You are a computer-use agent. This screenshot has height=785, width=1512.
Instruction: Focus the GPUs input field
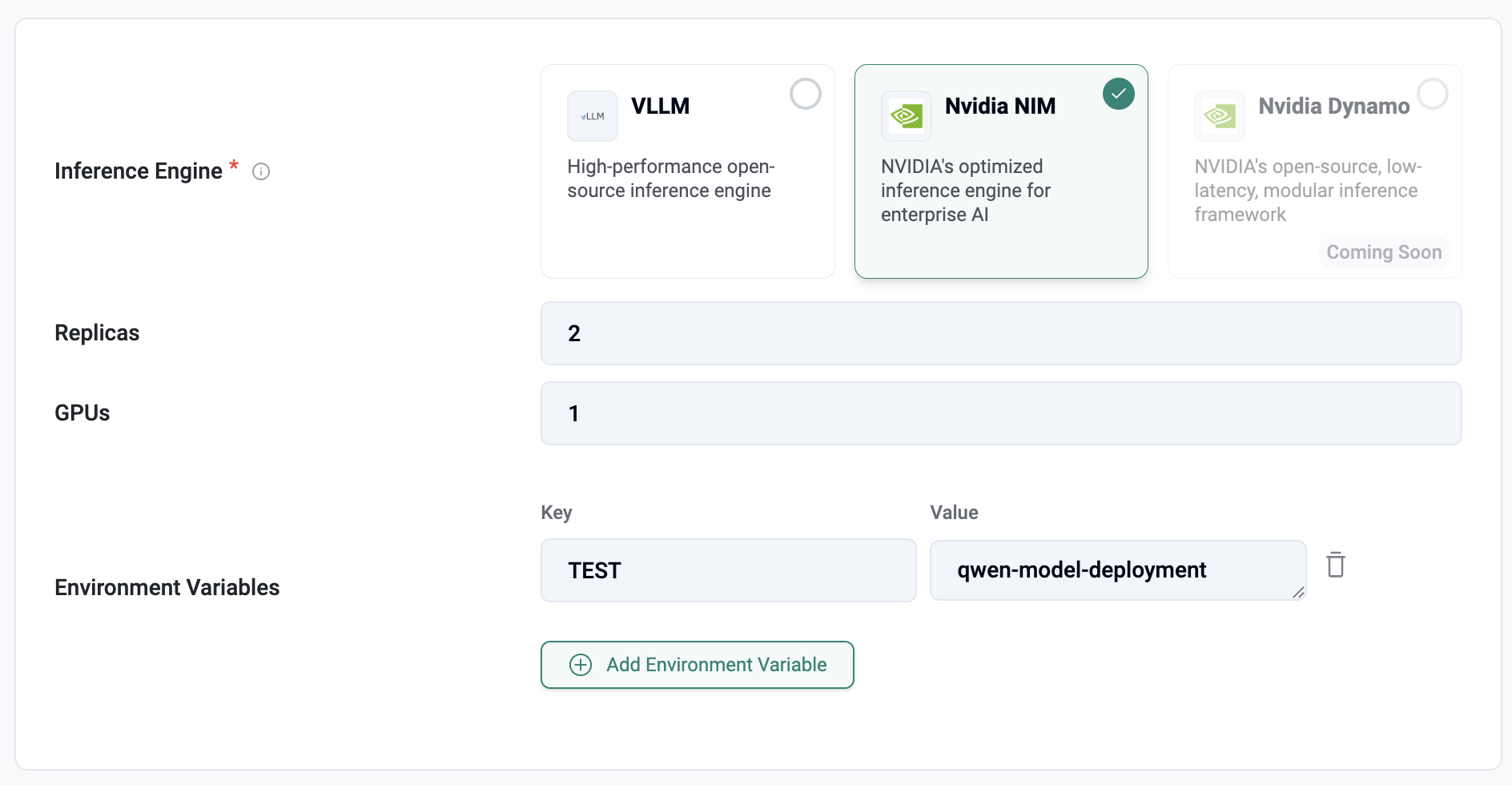pos(1001,413)
